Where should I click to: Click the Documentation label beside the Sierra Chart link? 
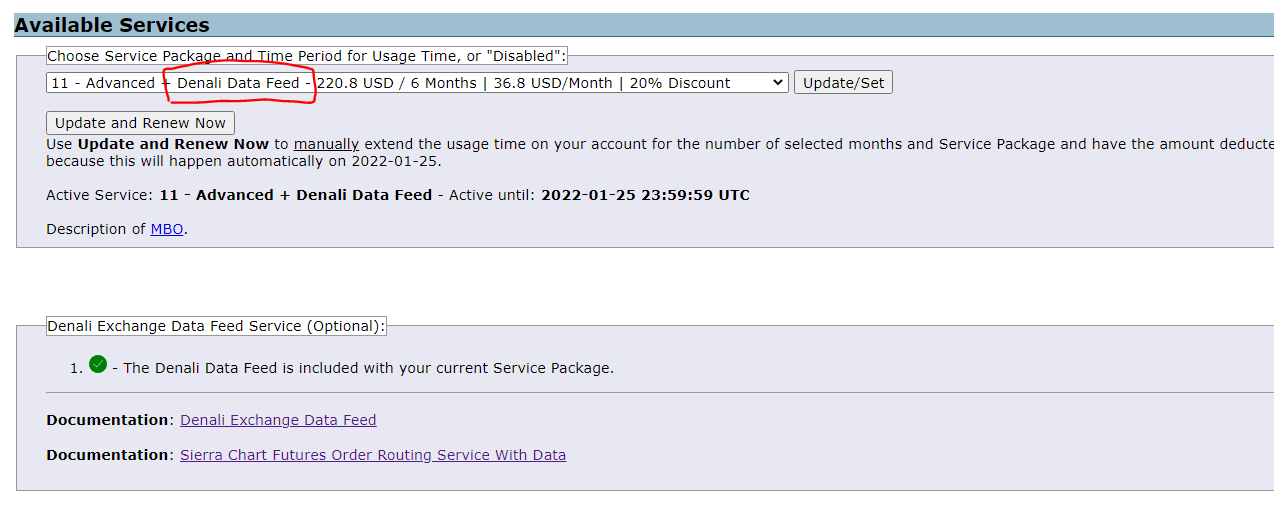click(x=107, y=455)
